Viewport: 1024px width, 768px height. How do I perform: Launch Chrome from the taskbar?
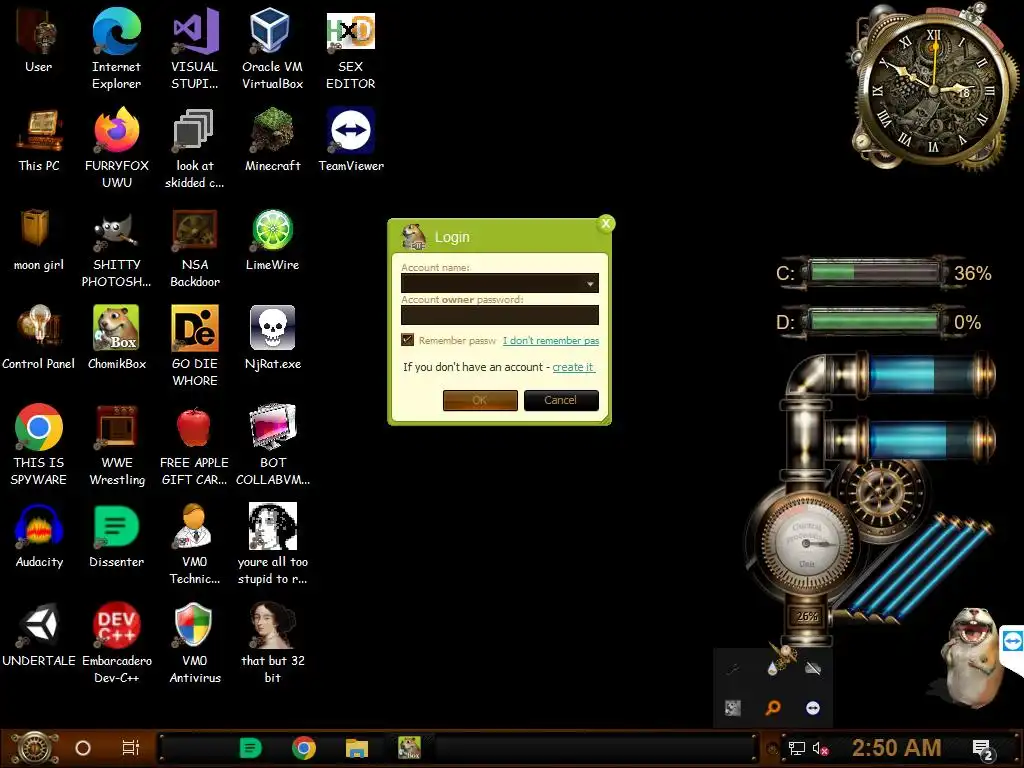304,748
